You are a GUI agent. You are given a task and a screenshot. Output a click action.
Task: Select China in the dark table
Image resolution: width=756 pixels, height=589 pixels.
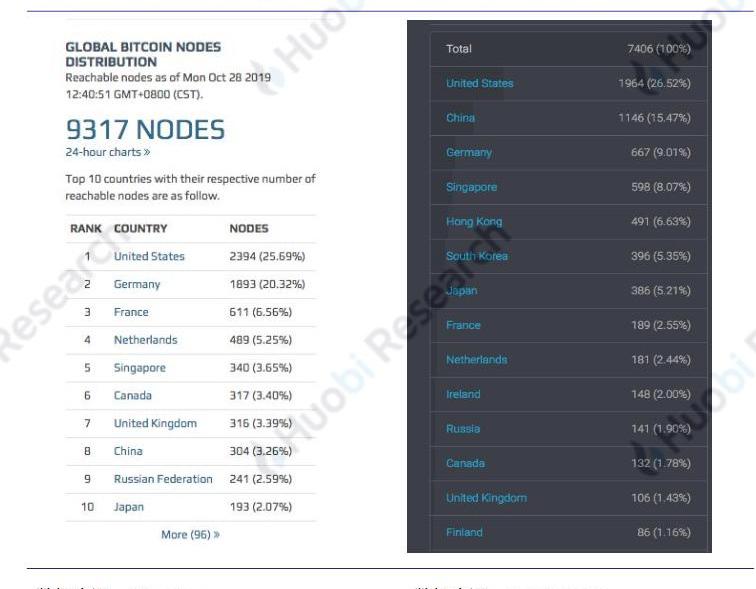[x=461, y=118]
